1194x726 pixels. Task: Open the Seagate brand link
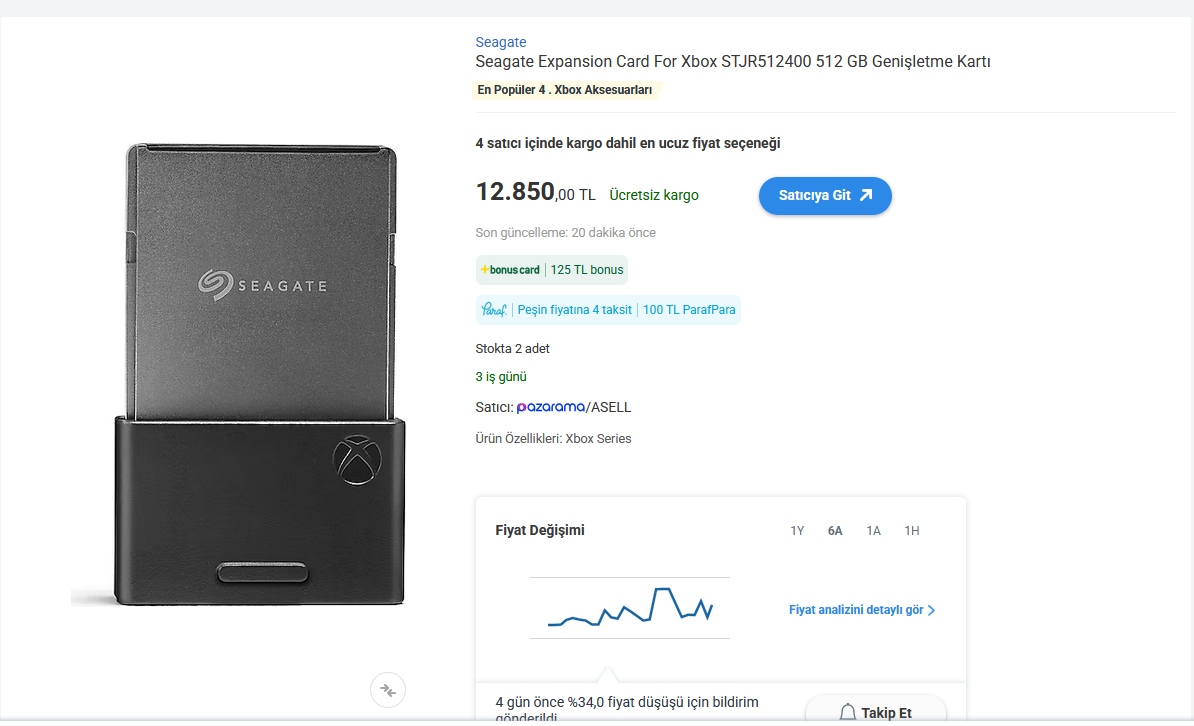click(x=500, y=42)
